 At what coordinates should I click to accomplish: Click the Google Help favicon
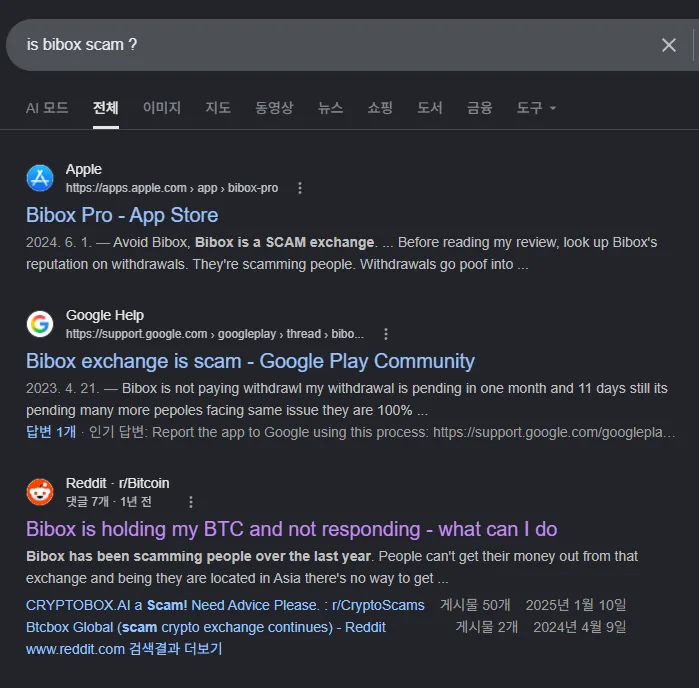coord(40,324)
